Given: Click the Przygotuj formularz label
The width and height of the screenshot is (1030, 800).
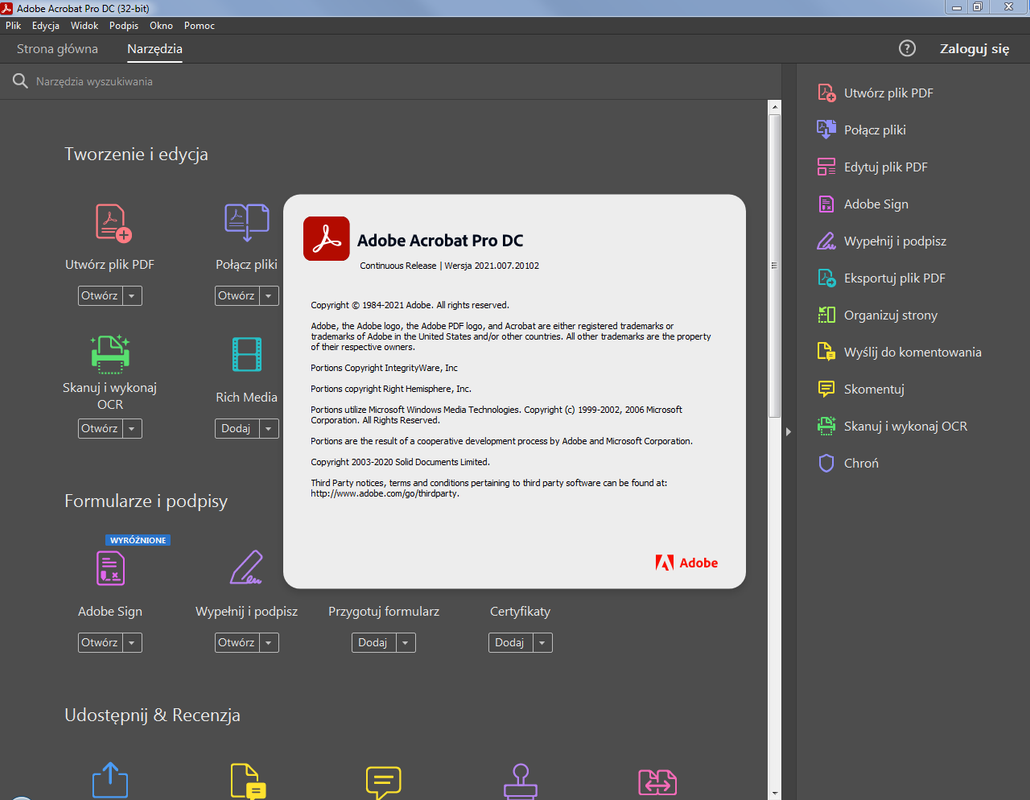Looking at the screenshot, I should point(384,611).
